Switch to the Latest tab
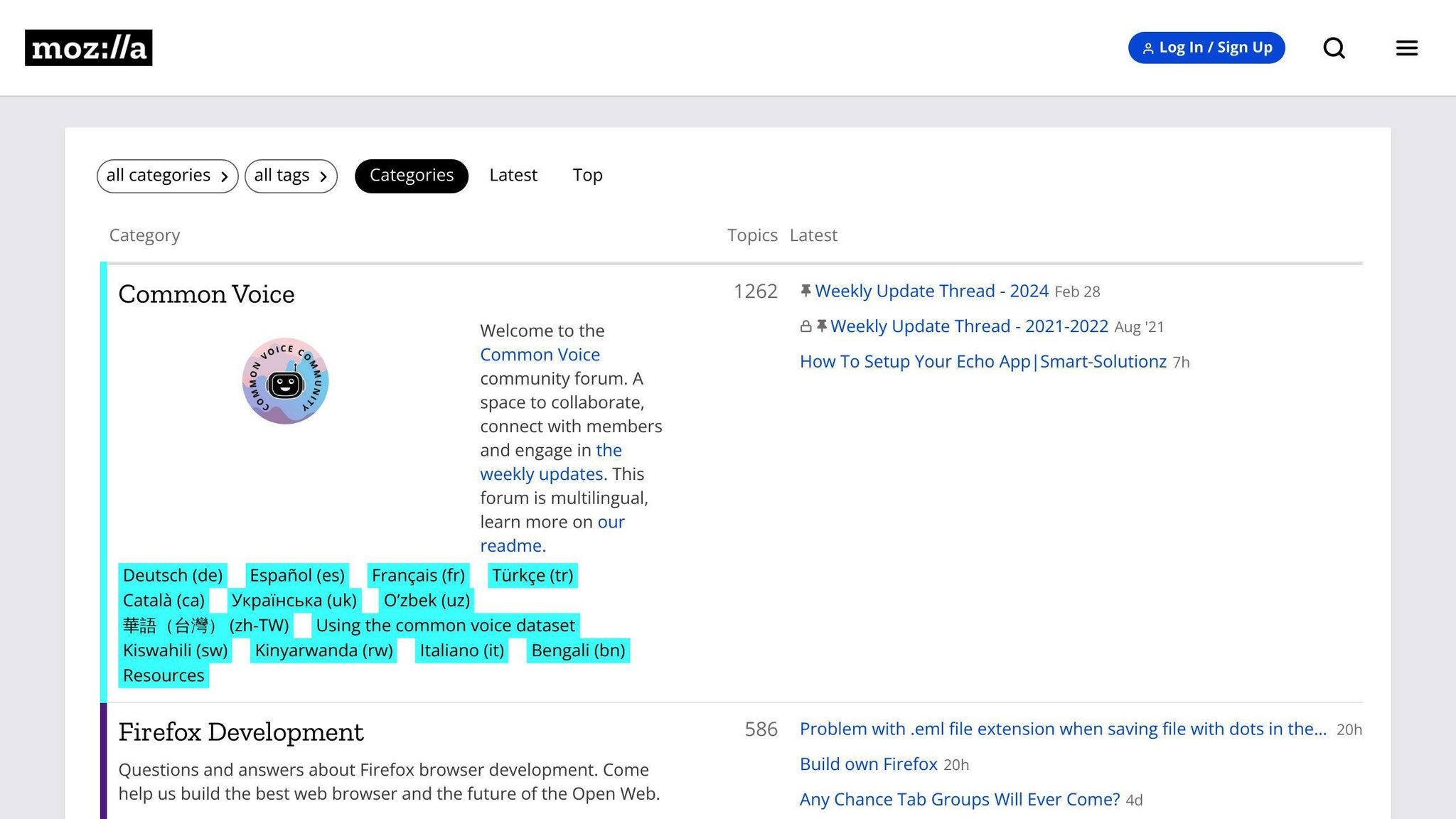 coord(513,175)
